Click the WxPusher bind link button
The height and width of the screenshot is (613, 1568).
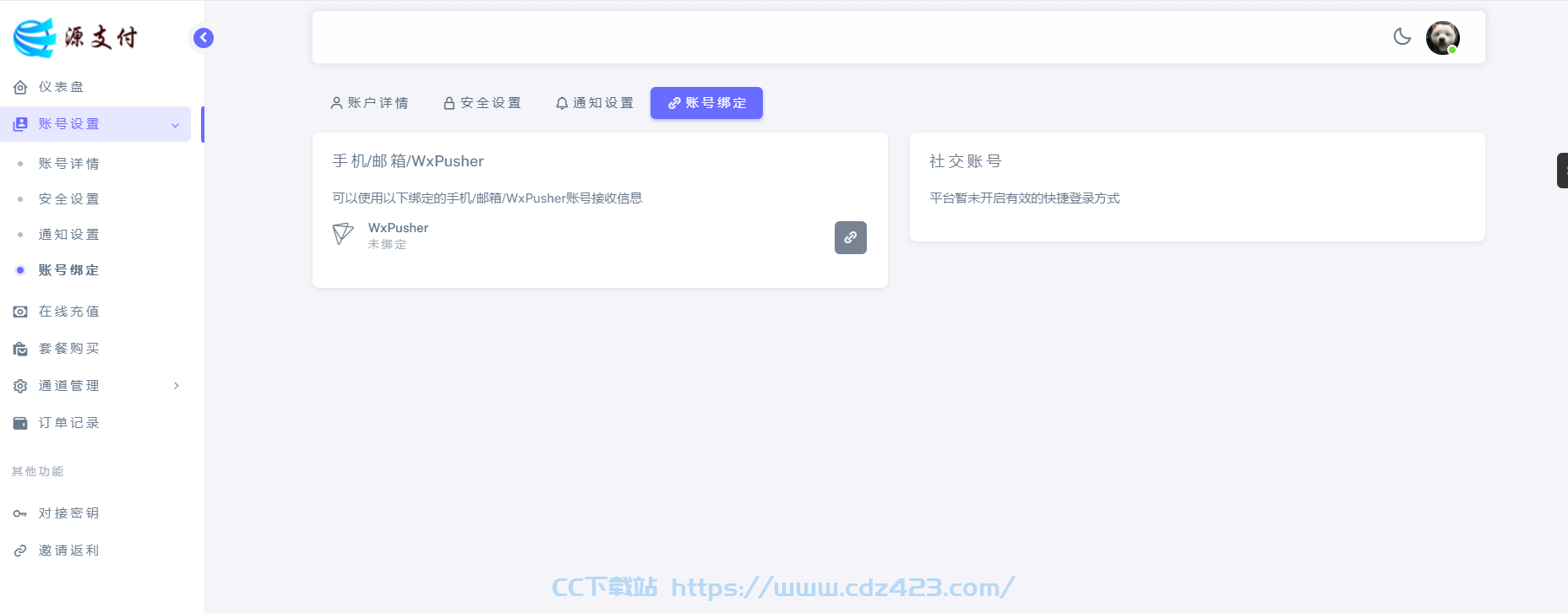click(x=851, y=237)
